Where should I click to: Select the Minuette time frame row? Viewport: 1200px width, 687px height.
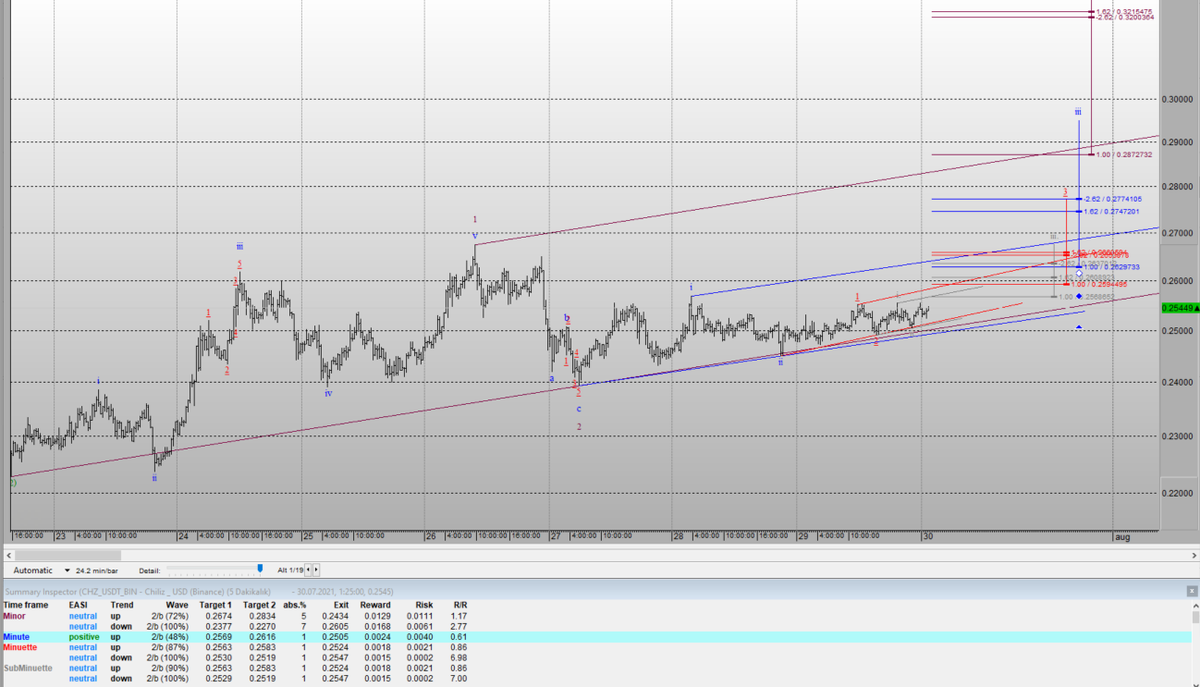596,647
